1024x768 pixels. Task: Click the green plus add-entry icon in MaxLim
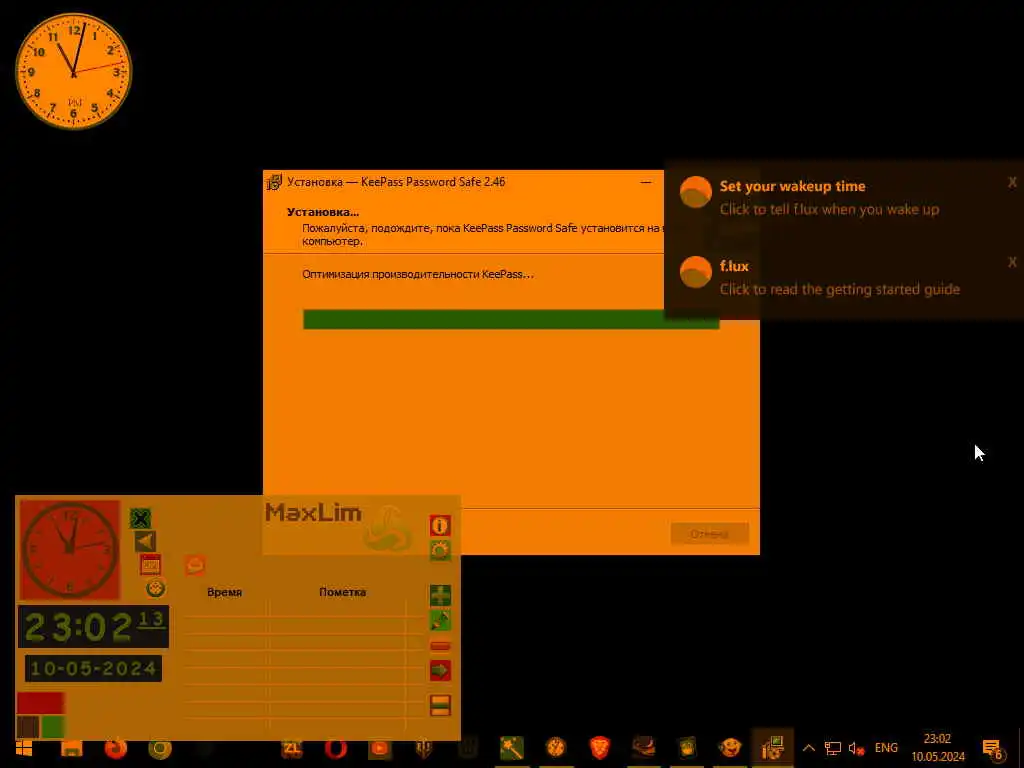pos(440,595)
